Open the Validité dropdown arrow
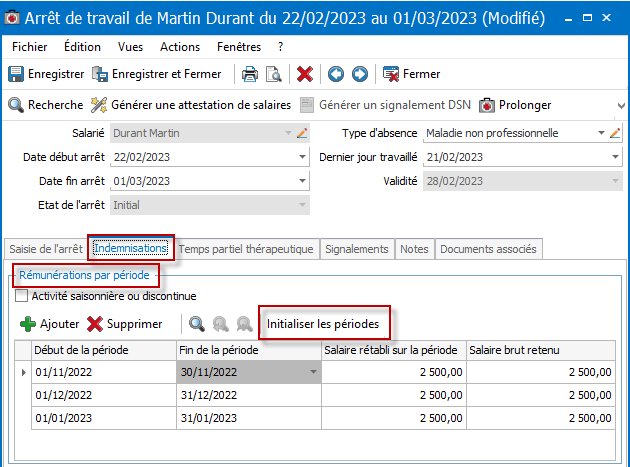The height and width of the screenshot is (467, 630). (x=615, y=181)
